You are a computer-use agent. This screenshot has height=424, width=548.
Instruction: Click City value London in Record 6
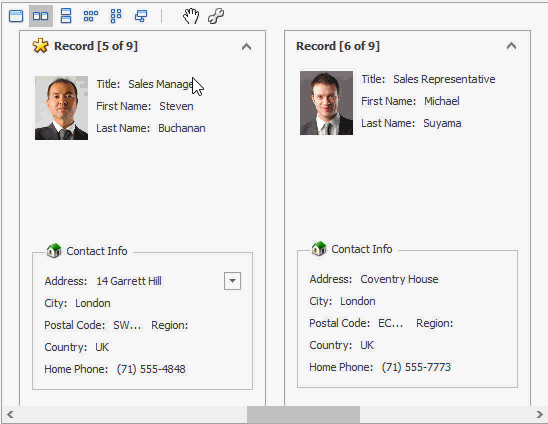point(358,301)
